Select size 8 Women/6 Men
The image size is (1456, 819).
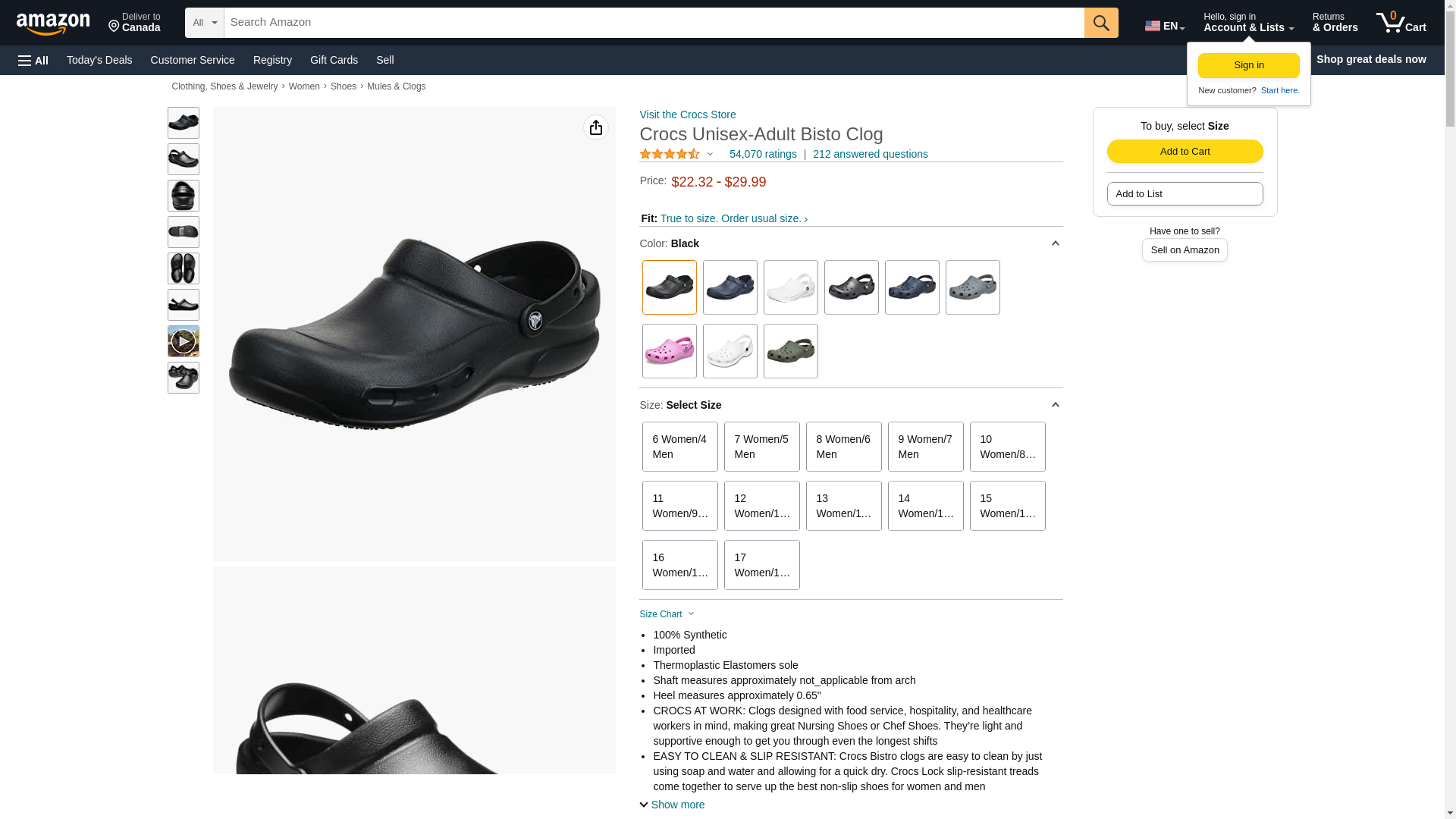pyautogui.click(x=844, y=447)
